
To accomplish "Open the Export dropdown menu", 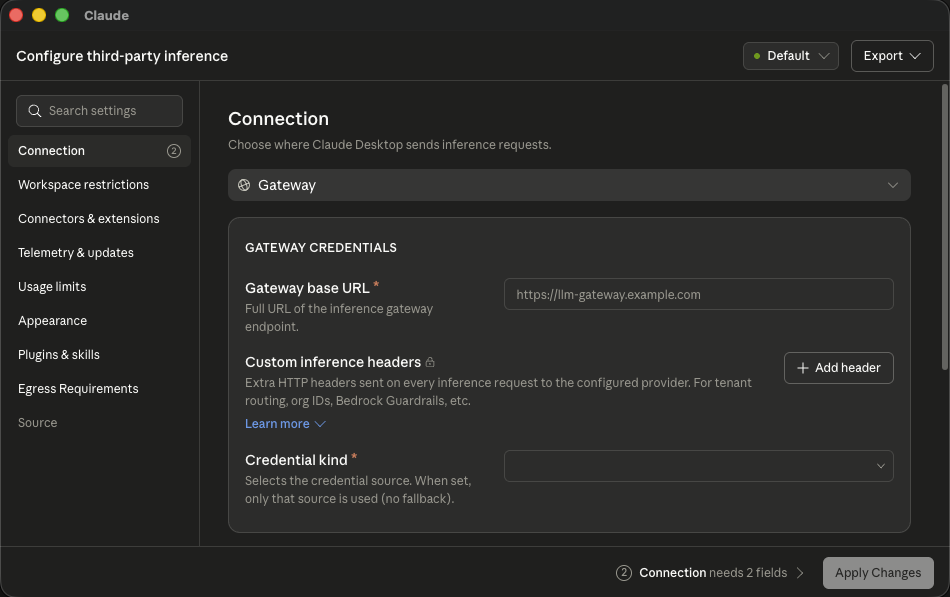I will (x=892, y=56).
